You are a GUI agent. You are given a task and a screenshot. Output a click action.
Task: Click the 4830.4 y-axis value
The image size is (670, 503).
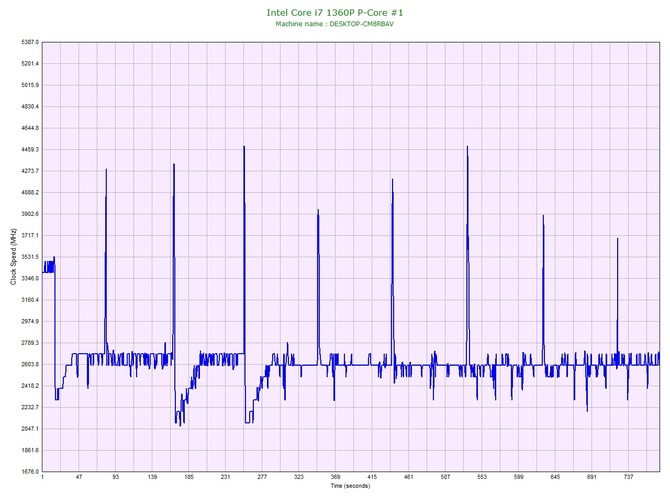tap(30, 106)
